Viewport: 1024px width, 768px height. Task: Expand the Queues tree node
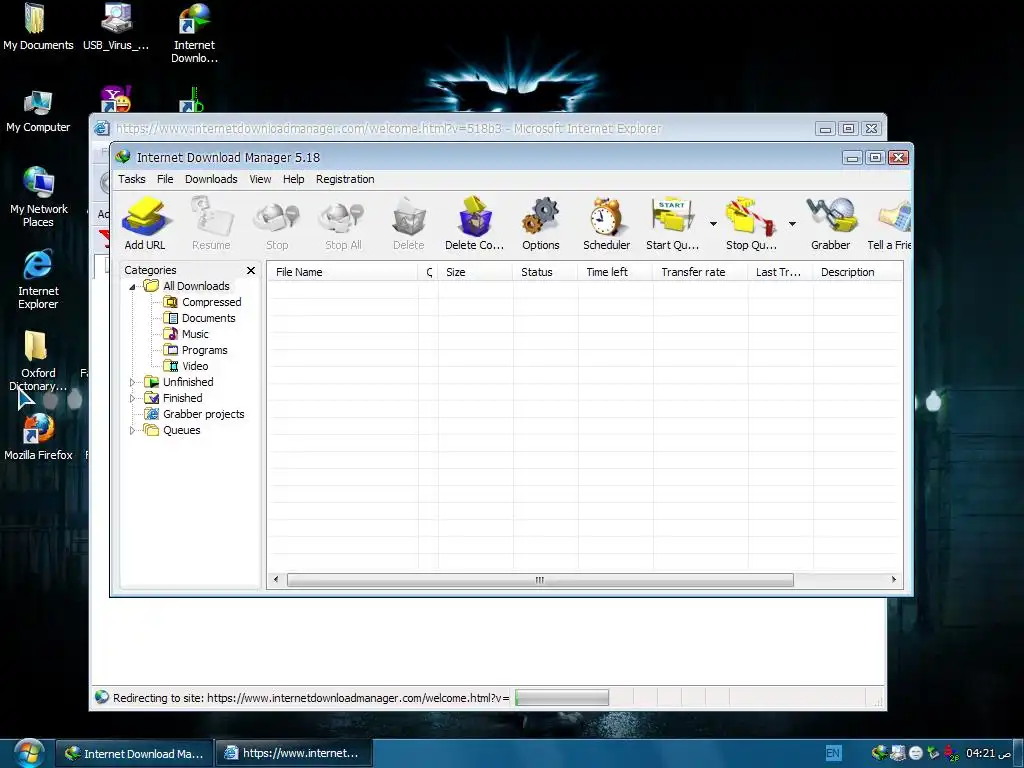[133, 430]
